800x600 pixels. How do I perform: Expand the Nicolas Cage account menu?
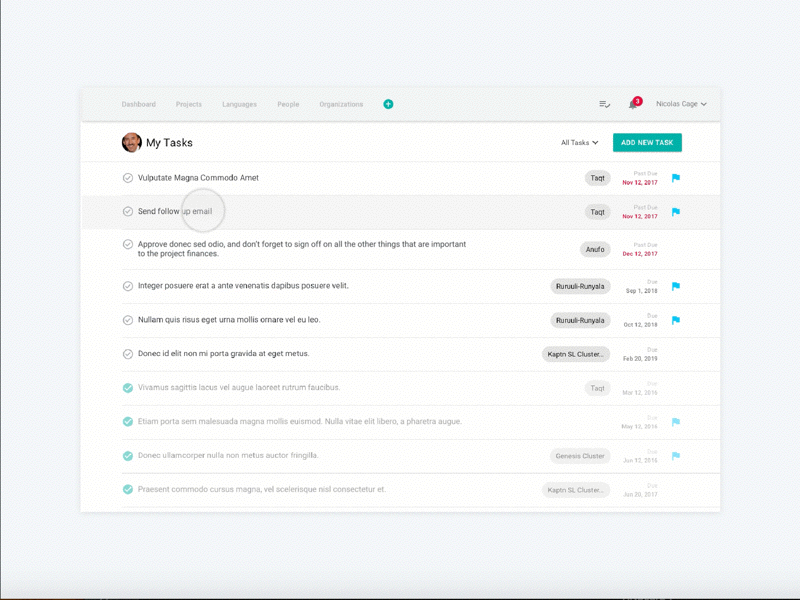pos(681,104)
